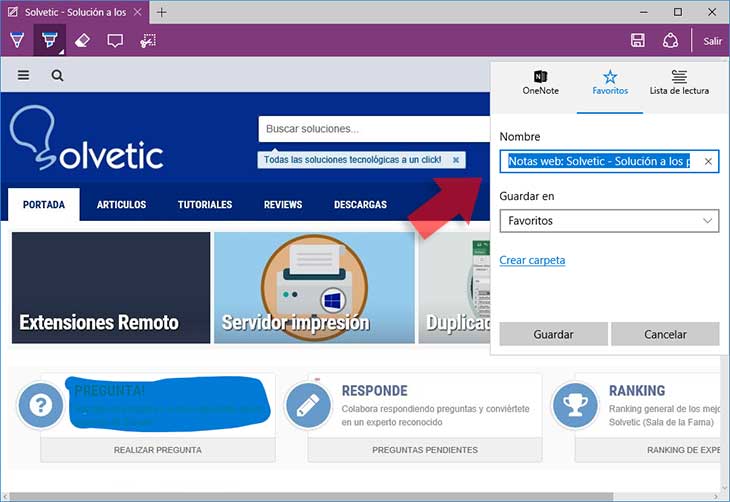Viewport: 730px width, 502px height.
Task: Click the Save web note floppy icon
Action: point(638,41)
